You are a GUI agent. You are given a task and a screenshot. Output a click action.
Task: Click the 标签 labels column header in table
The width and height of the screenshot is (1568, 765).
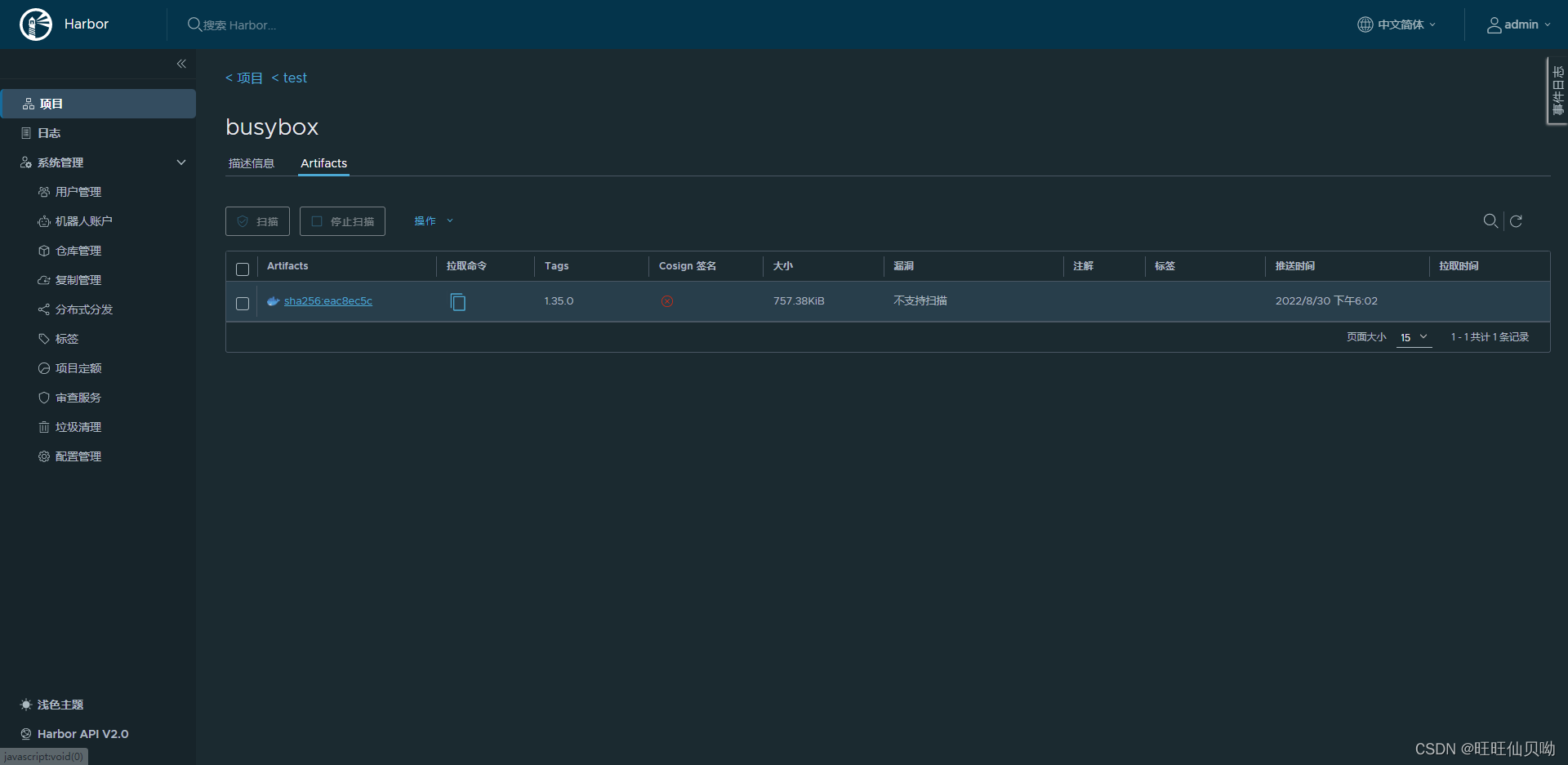1165,266
